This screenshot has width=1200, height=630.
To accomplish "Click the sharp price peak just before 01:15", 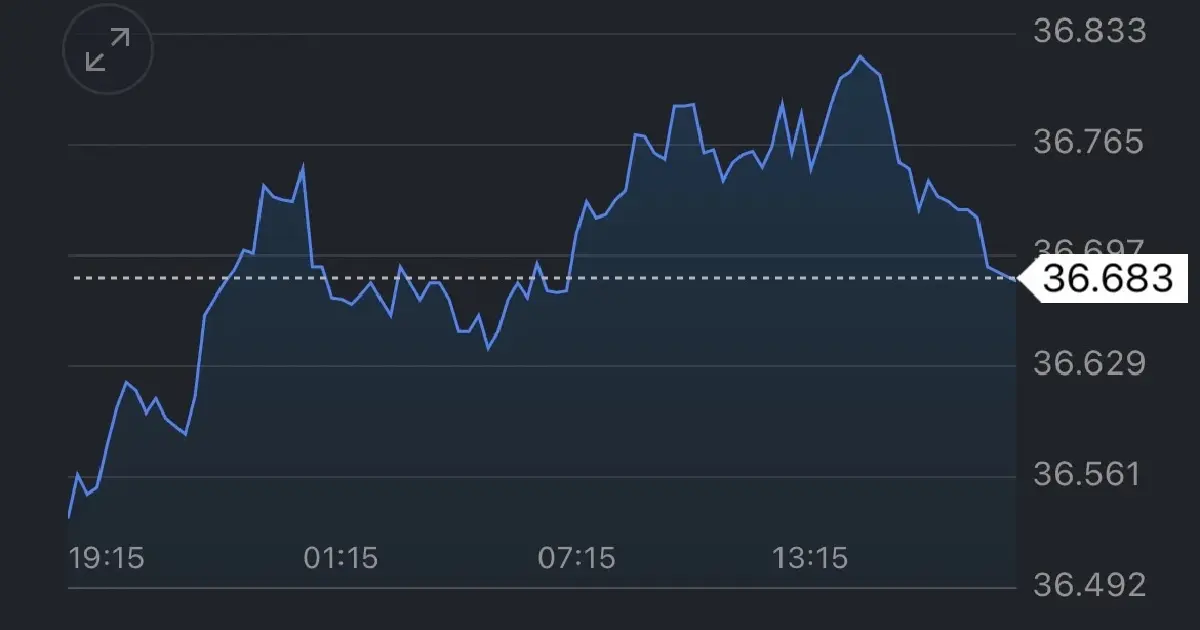I will click(303, 167).
